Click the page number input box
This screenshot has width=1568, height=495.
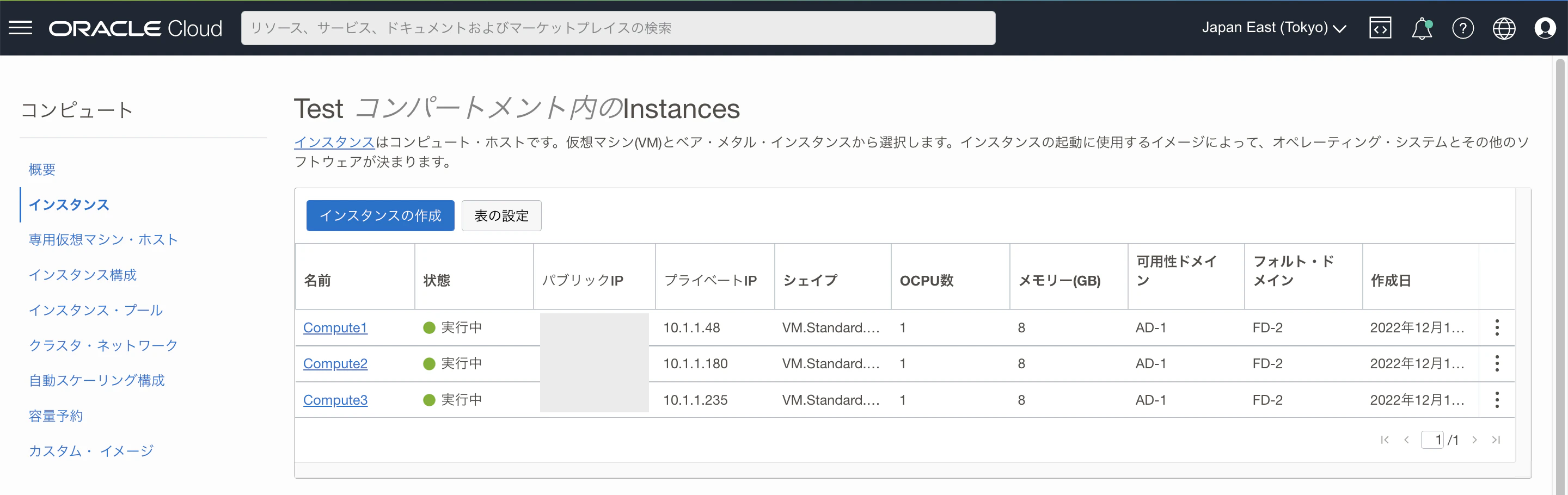(1432, 440)
